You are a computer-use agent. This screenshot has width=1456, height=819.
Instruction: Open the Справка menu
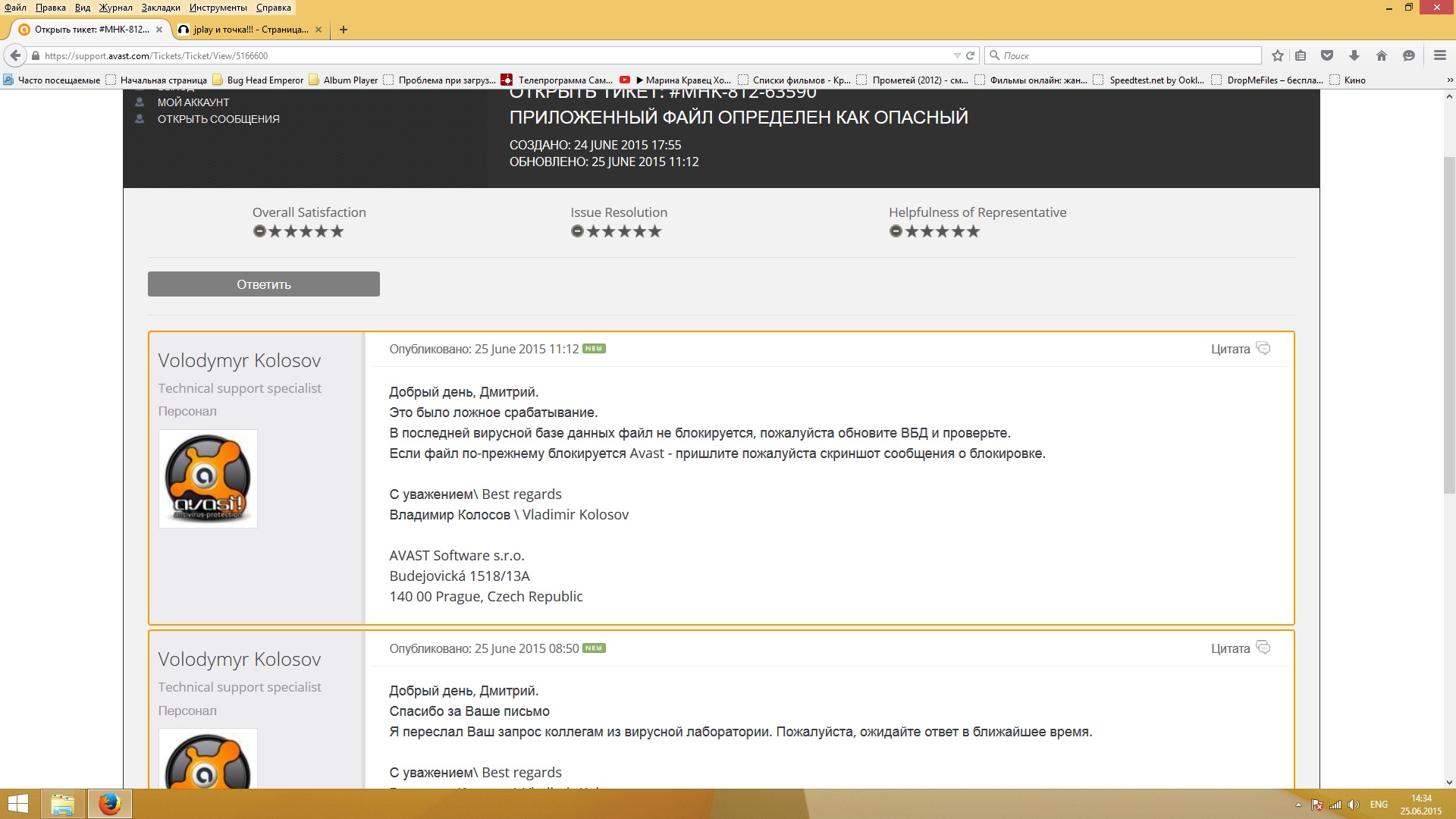click(273, 8)
